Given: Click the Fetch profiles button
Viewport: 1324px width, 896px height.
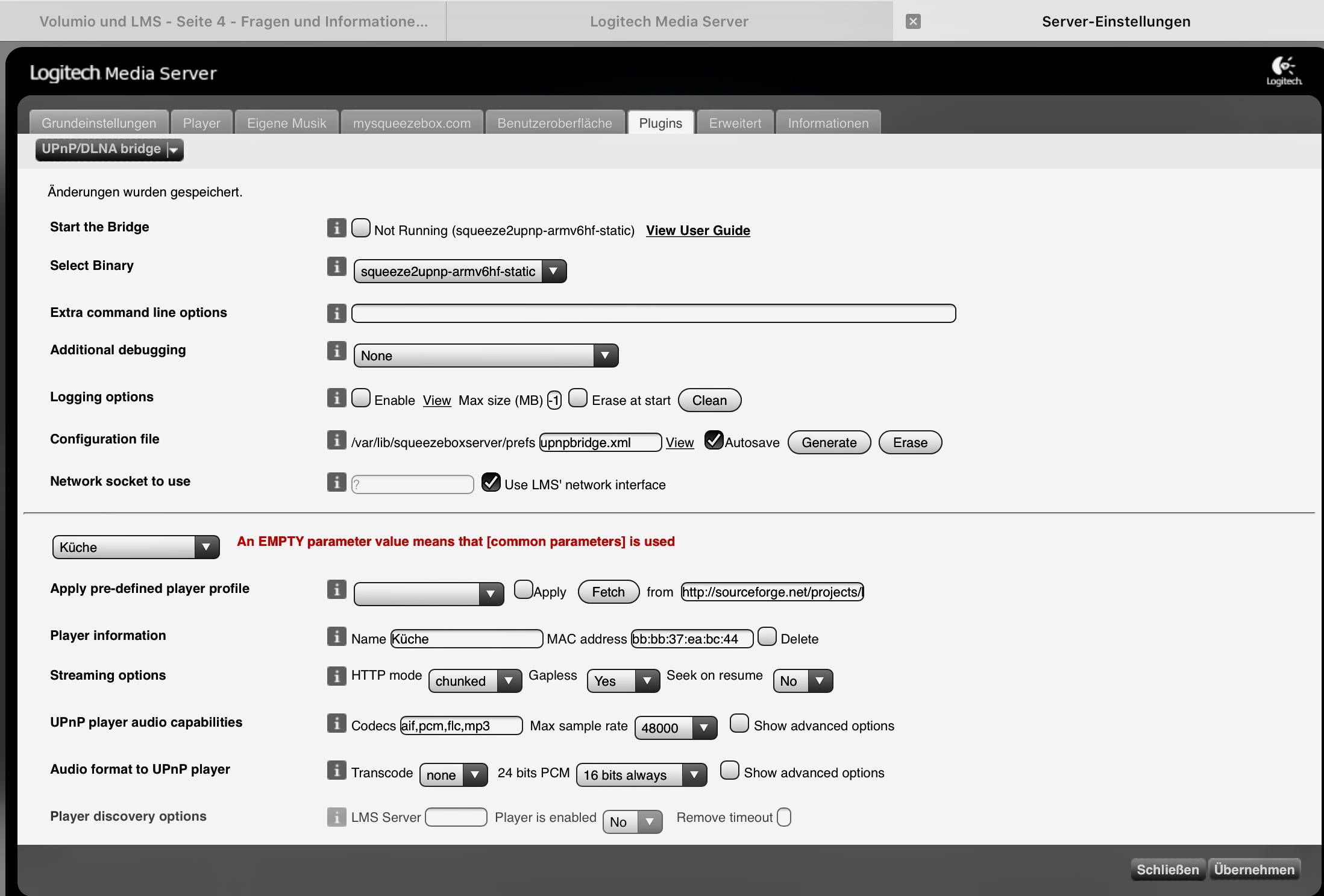Looking at the screenshot, I should (x=608, y=592).
